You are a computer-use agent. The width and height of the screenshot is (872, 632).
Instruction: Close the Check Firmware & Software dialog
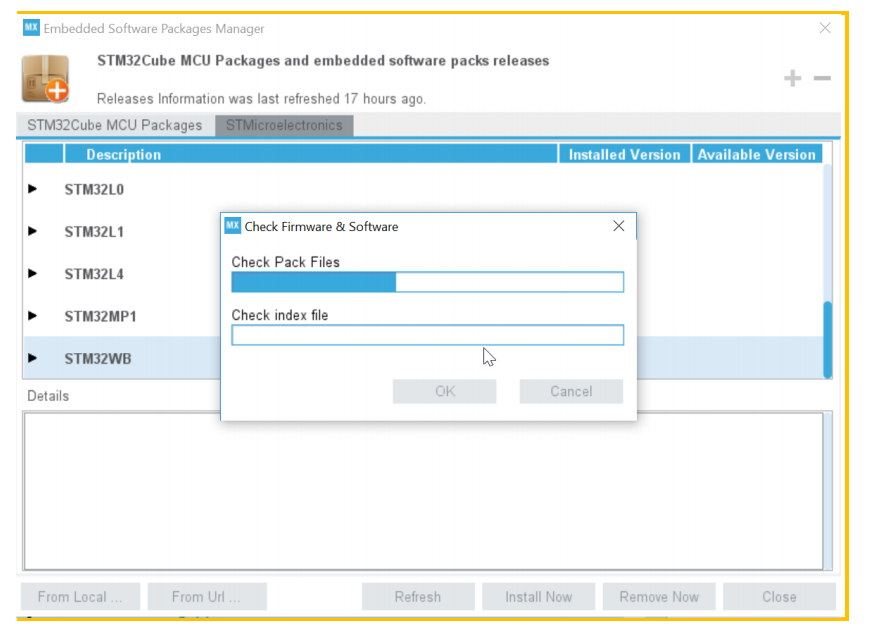pos(618,226)
